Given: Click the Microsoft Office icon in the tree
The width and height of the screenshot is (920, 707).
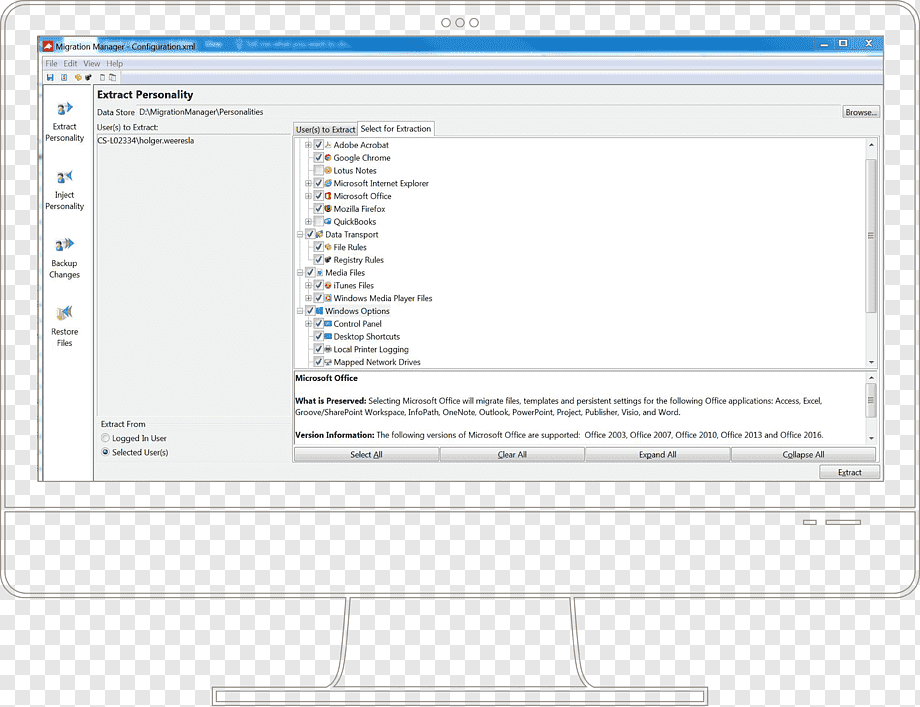Looking at the screenshot, I should coord(328,196).
